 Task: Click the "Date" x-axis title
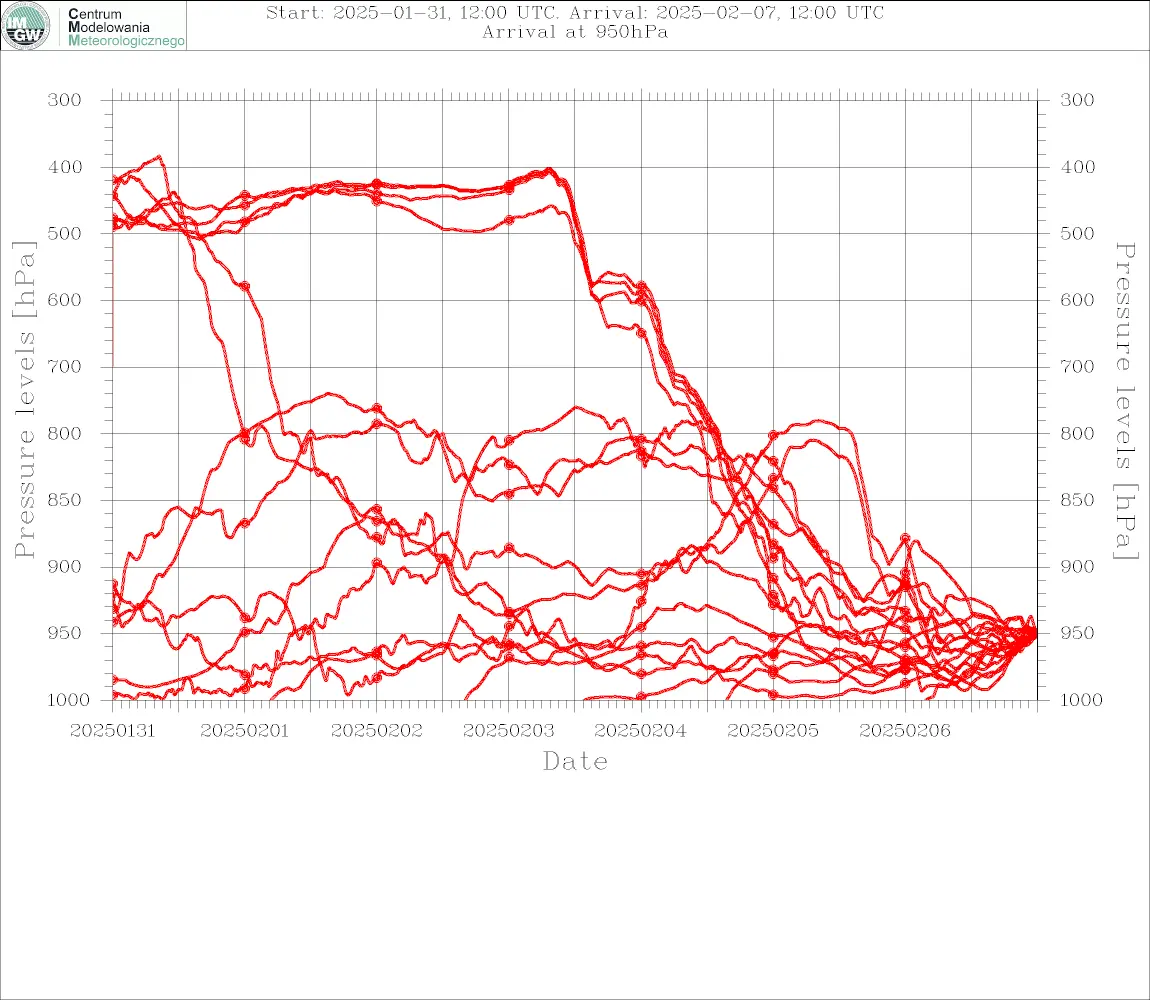(x=576, y=761)
